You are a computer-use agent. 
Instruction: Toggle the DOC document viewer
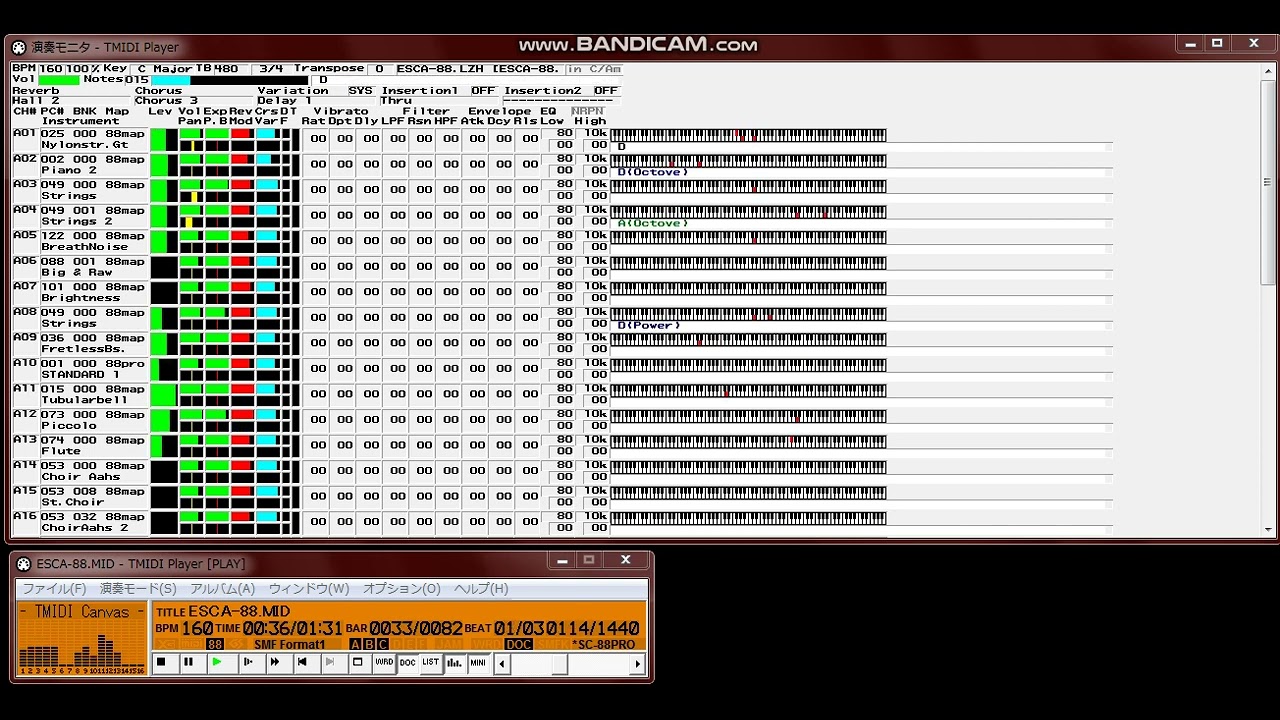click(407, 662)
